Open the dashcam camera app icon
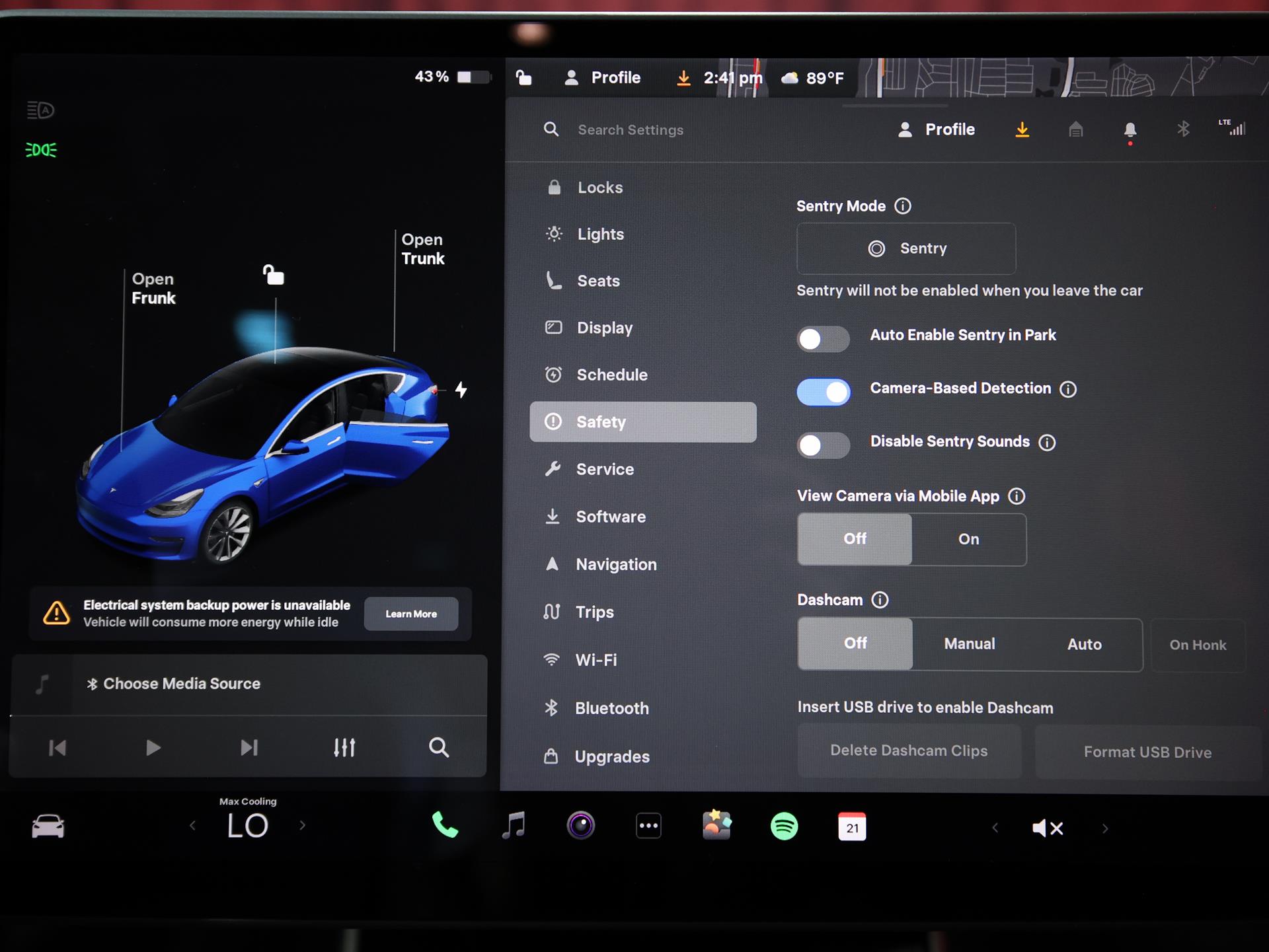1269x952 pixels. point(581,825)
